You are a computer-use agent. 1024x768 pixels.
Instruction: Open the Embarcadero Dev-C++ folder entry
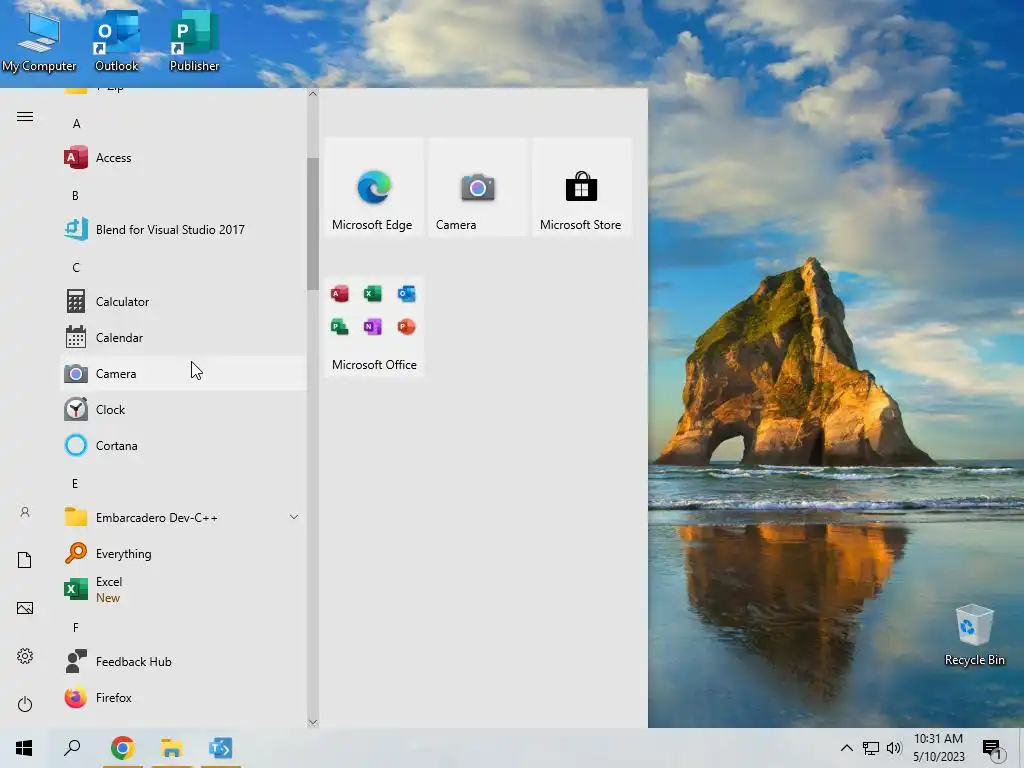(183, 517)
